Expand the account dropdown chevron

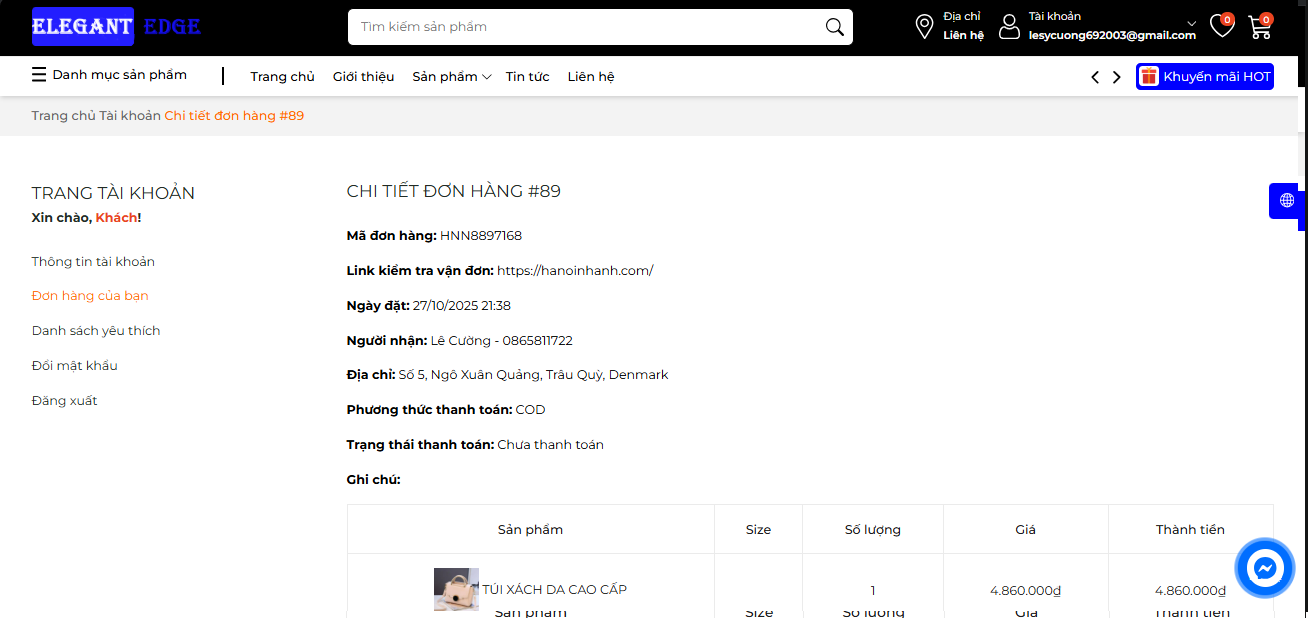pos(1191,23)
